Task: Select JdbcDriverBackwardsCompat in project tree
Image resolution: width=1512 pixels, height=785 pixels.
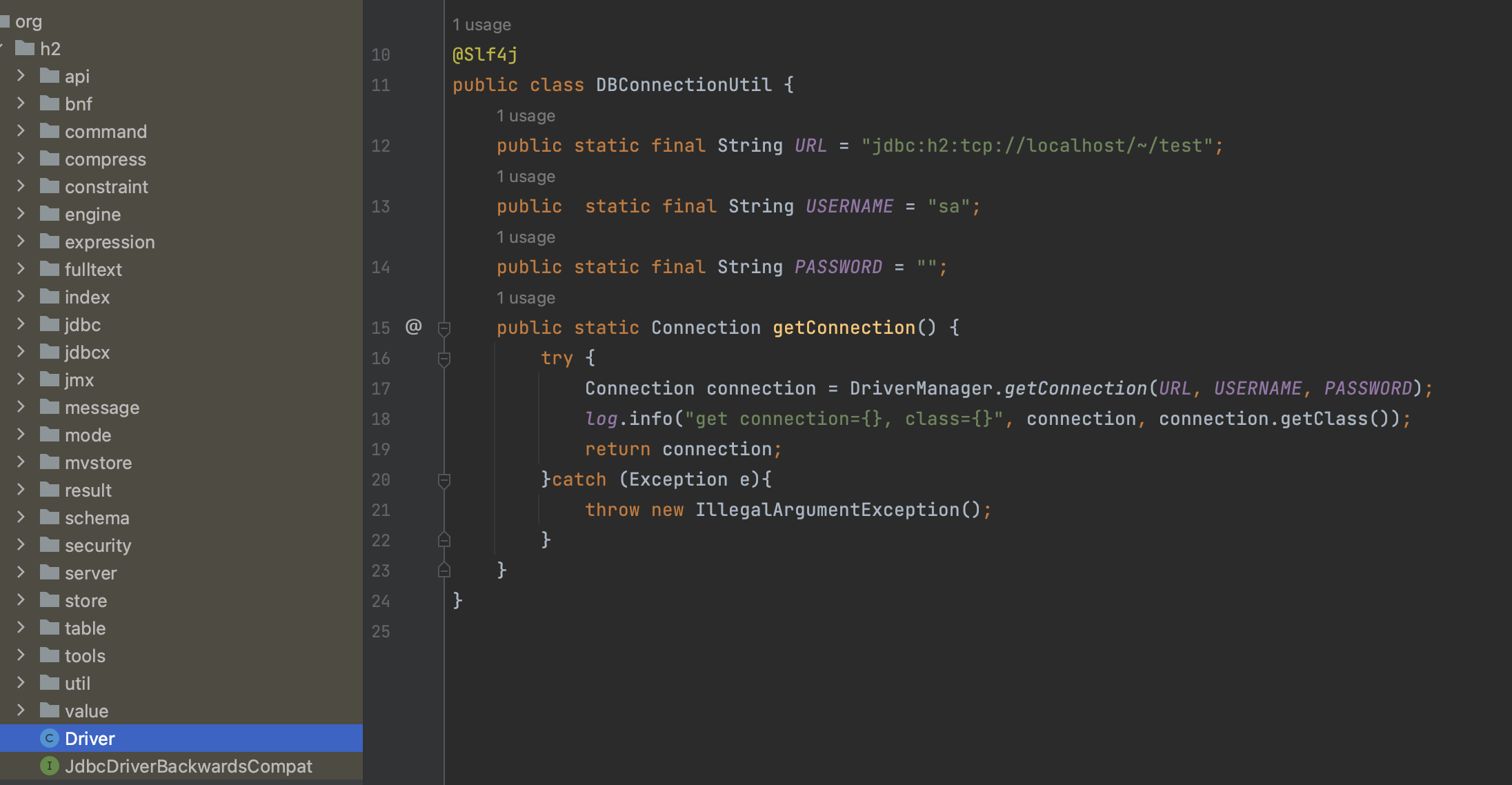Action: point(188,766)
